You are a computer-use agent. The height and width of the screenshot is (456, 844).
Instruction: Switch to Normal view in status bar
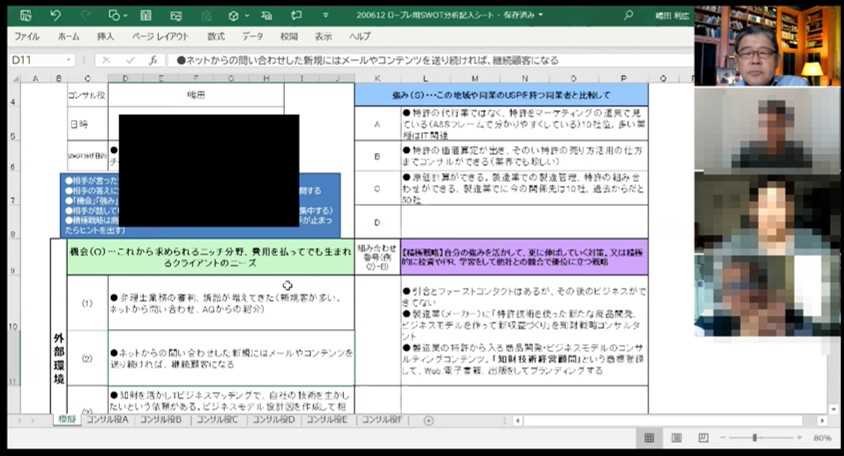pyautogui.click(x=649, y=438)
